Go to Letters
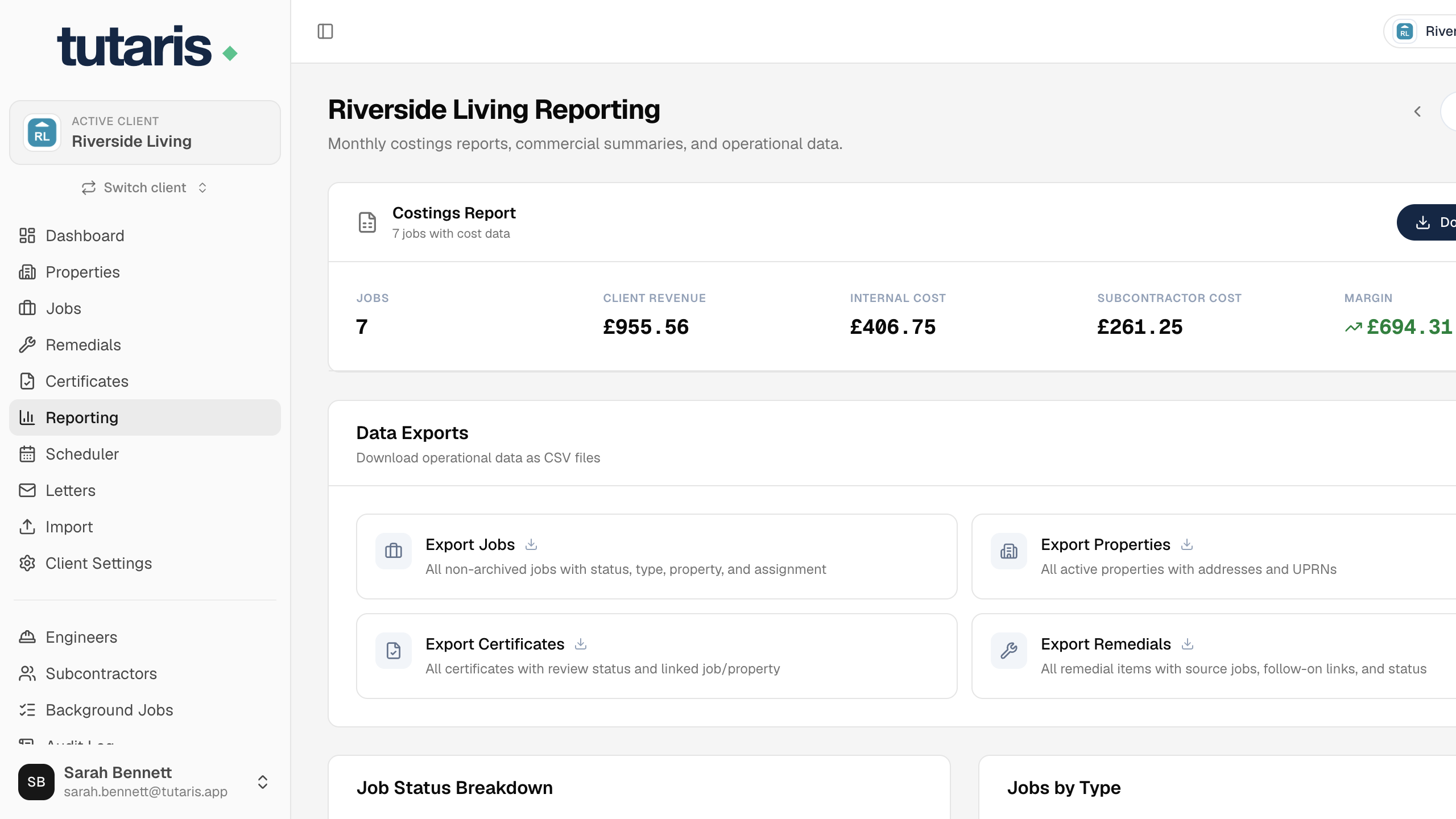Image resolution: width=1456 pixels, height=819 pixels. tap(145, 490)
